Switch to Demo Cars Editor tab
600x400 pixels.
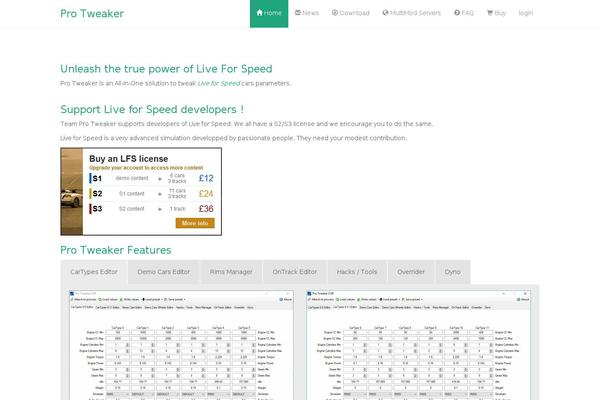coord(163,272)
